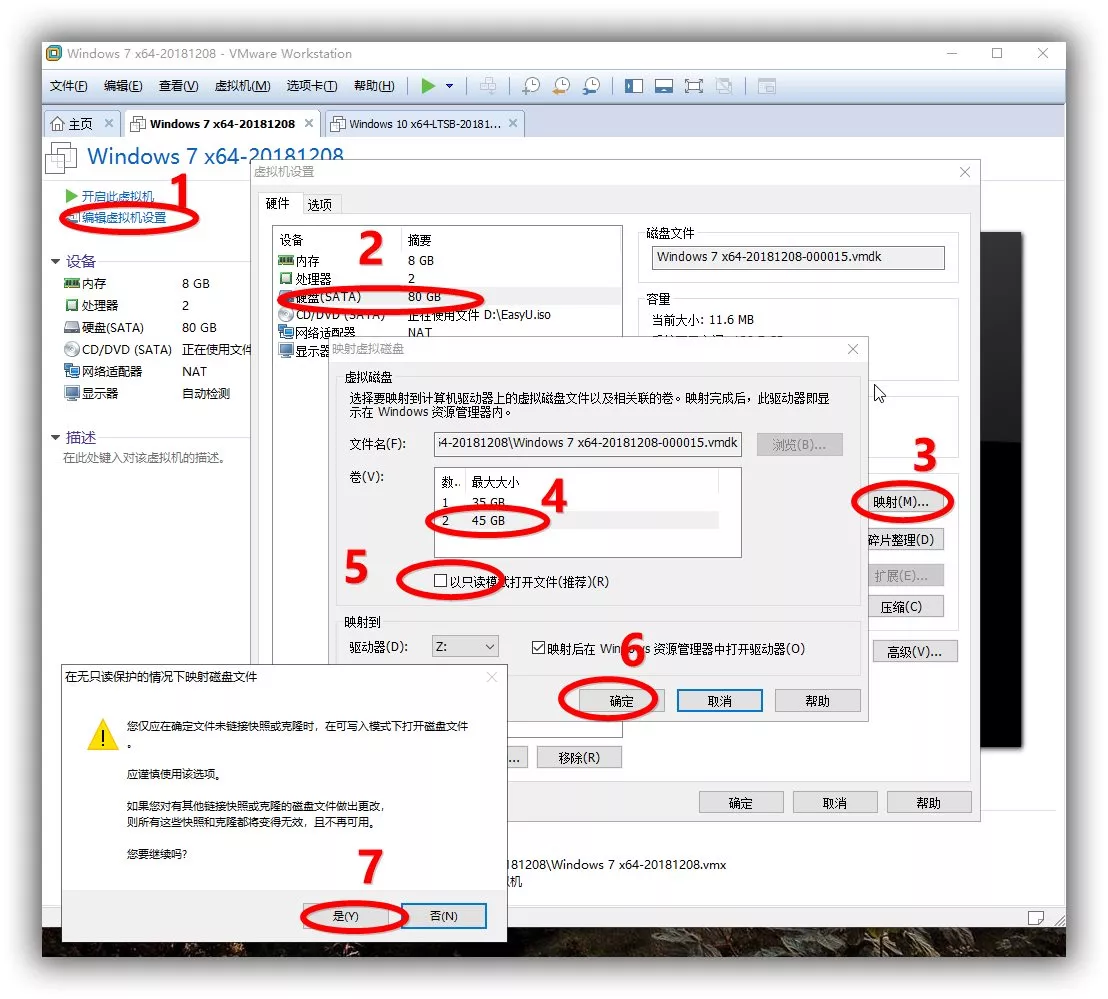
Task: Close the 虚拟机设置 dialog with its X
Action: (x=965, y=172)
